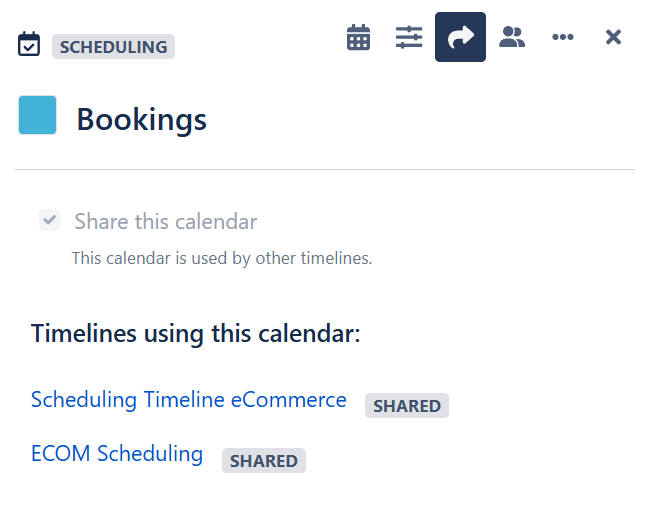647x506 pixels.
Task: Click the "used by other timelines" note
Action: pos(221,258)
